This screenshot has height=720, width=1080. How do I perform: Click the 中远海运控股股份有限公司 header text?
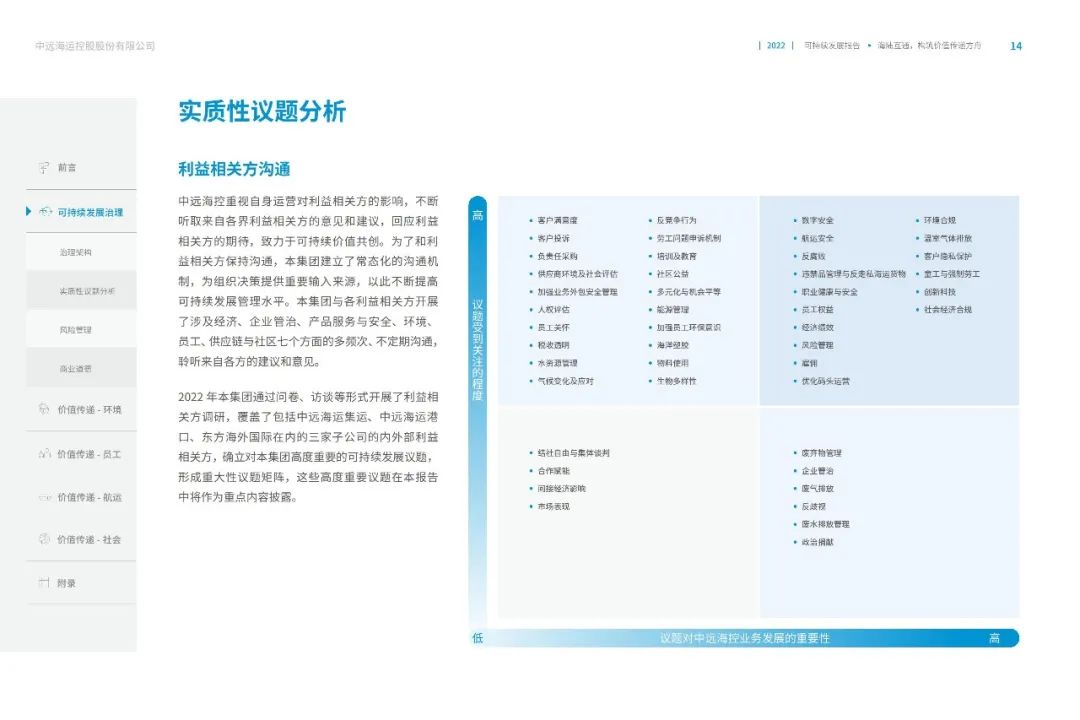click(x=95, y=46)
